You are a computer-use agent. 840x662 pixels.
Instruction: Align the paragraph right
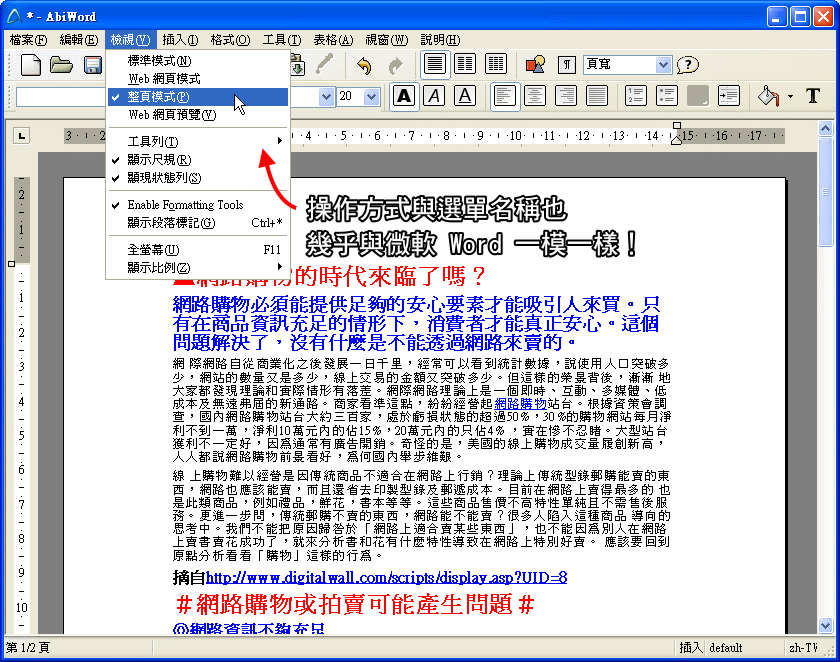[x=566, y=96]
